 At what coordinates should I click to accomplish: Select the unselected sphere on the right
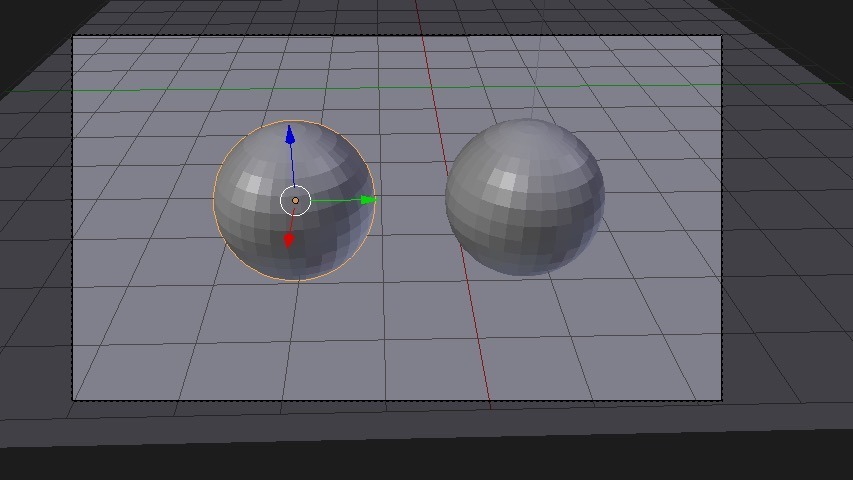pyautogui.click(x=525, y=197)
